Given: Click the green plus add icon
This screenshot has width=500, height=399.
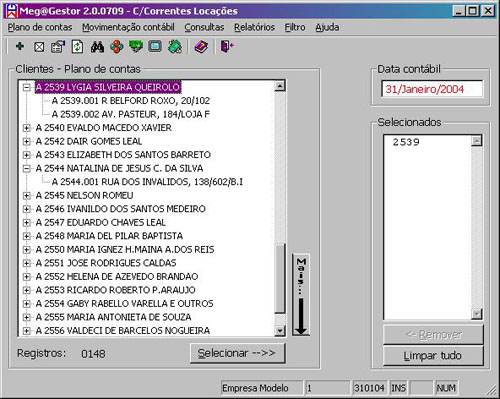Looking at the screenshot, I should tap(20, 46).
